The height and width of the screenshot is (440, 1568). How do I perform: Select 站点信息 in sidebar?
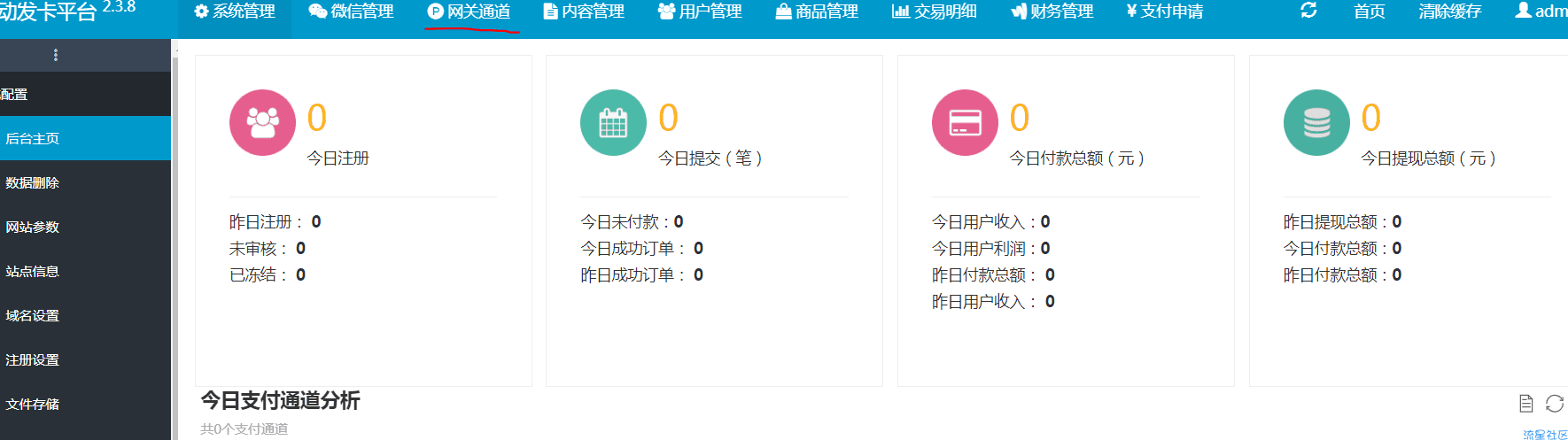[x=85, y=271]
